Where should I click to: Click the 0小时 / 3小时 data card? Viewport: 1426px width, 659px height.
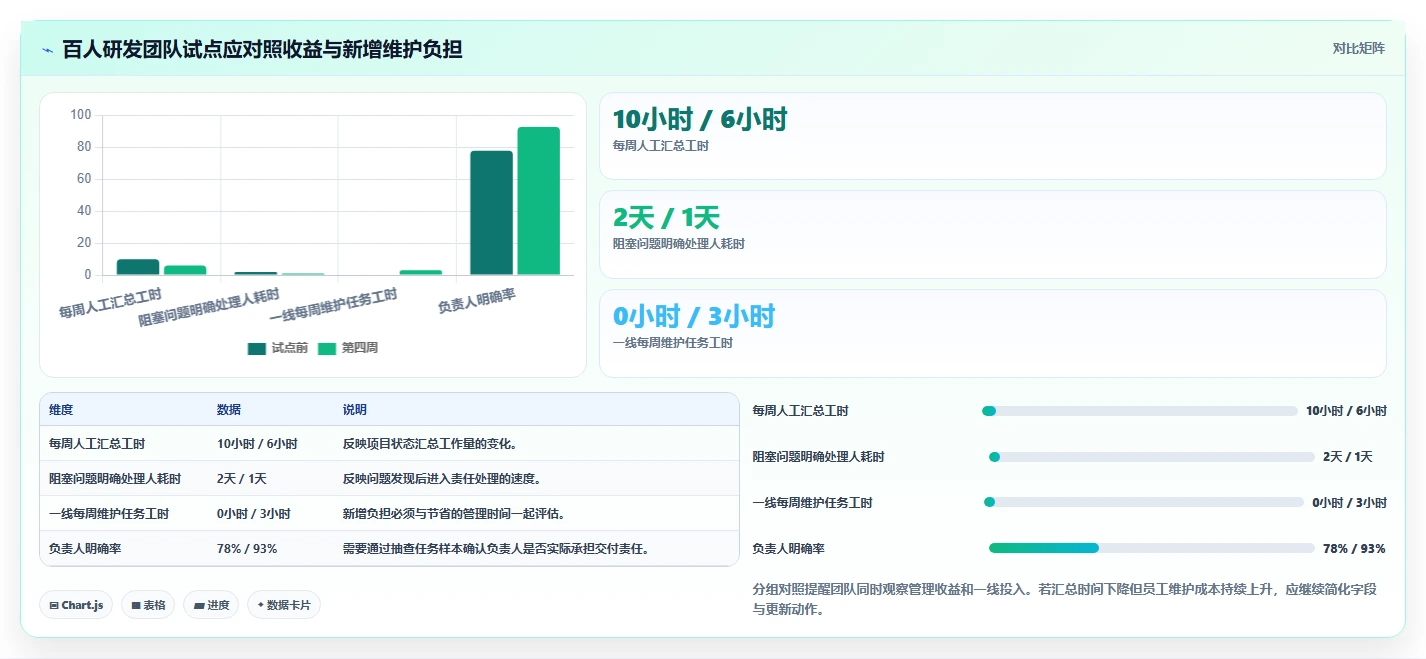point(993,333)
